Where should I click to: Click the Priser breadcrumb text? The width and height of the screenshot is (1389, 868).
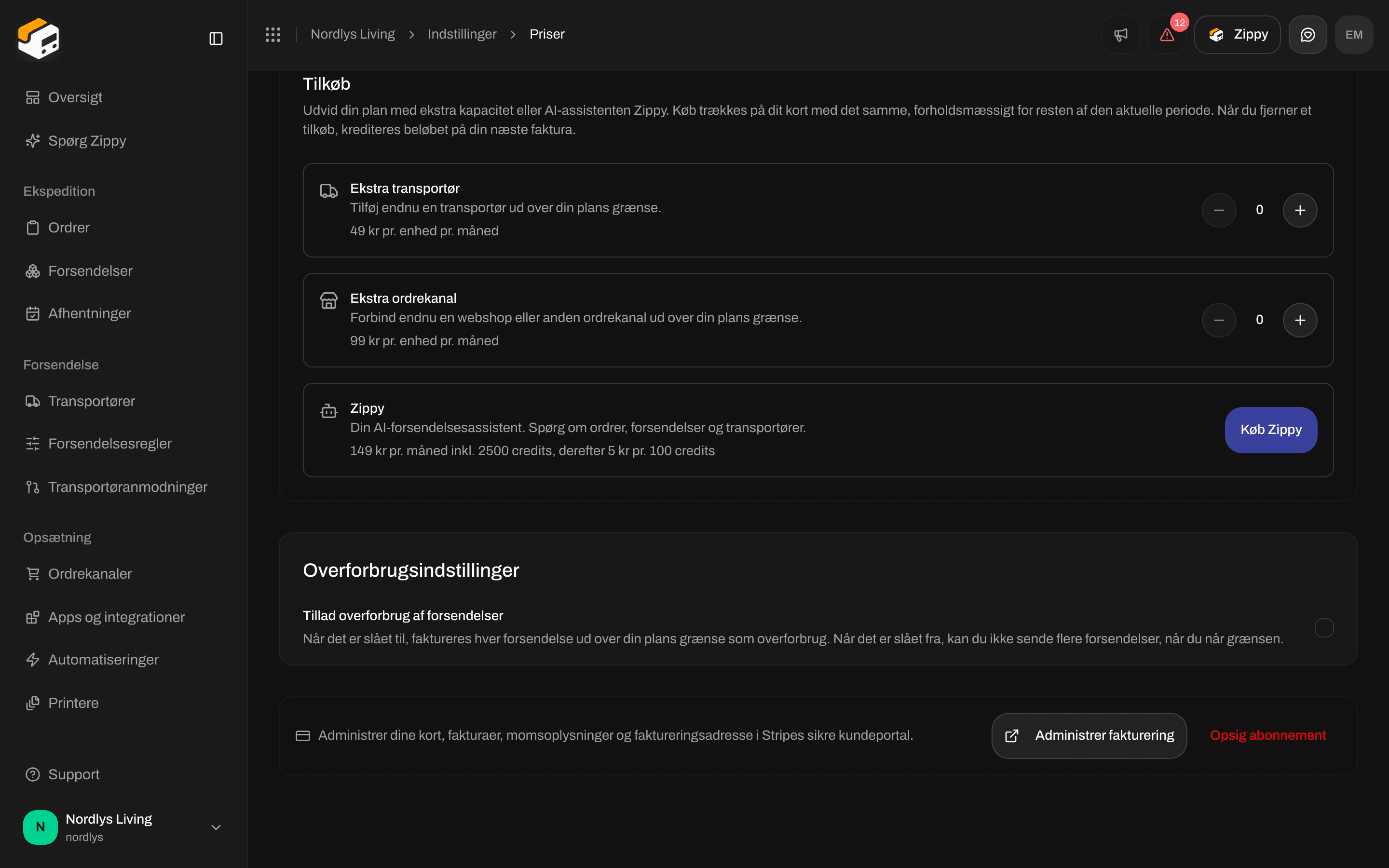547,34
